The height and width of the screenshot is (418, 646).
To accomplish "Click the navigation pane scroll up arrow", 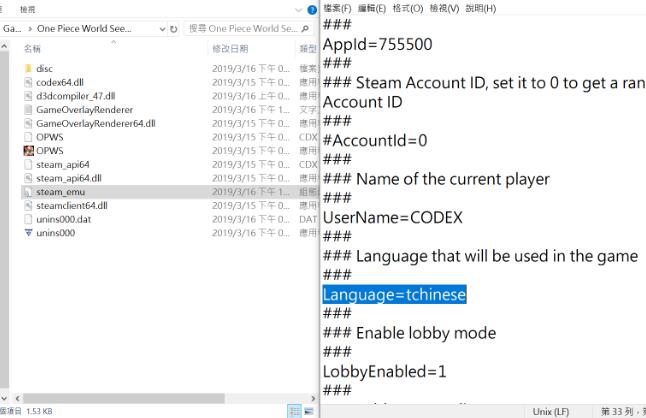I will (x=4, y=47).
